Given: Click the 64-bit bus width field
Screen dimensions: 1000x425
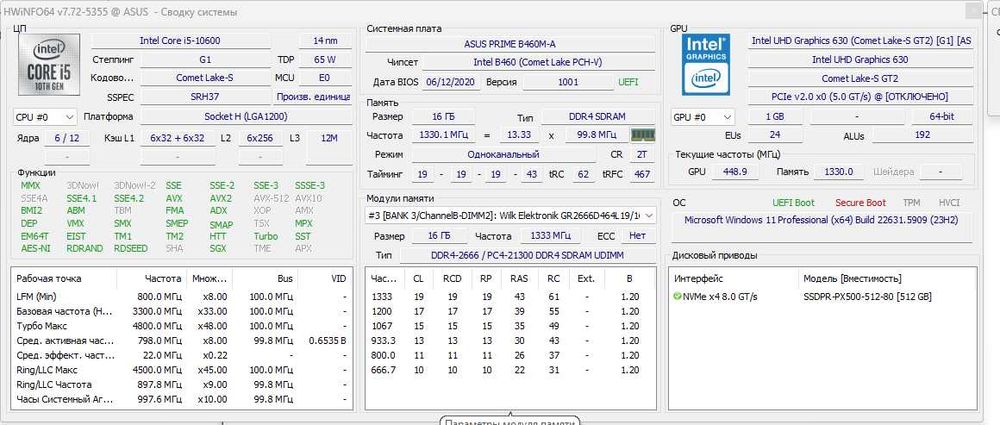Looking at the screenshot, I should [x=943, y=117].
